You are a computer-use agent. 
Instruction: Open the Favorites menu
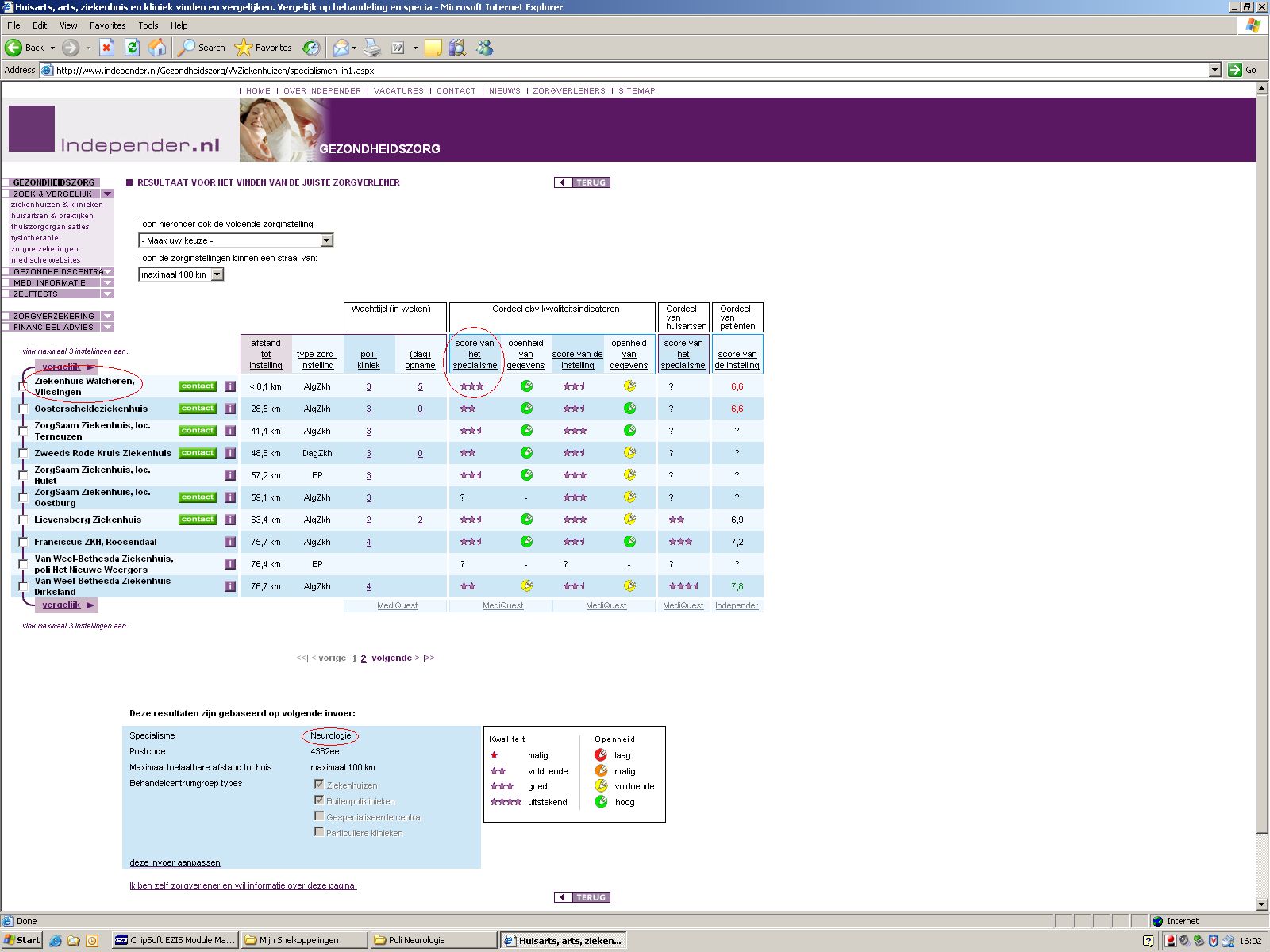coord(108,25)
